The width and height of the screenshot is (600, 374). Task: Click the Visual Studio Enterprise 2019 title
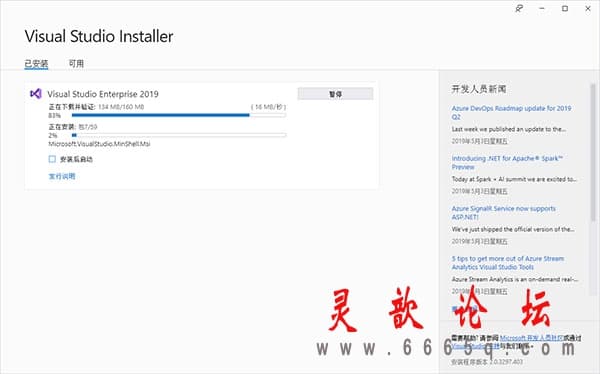[x=103, y=94]
